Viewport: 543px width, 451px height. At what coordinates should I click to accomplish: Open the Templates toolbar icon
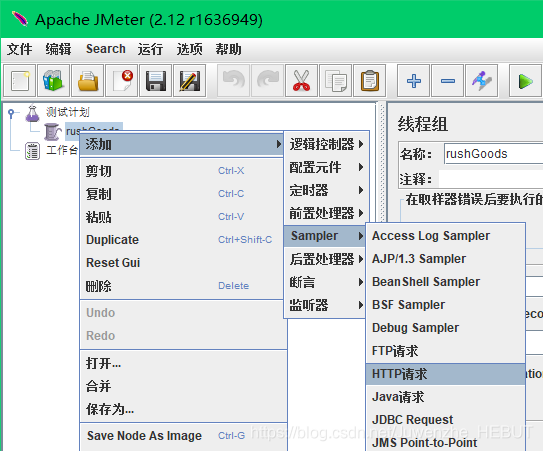53,81
